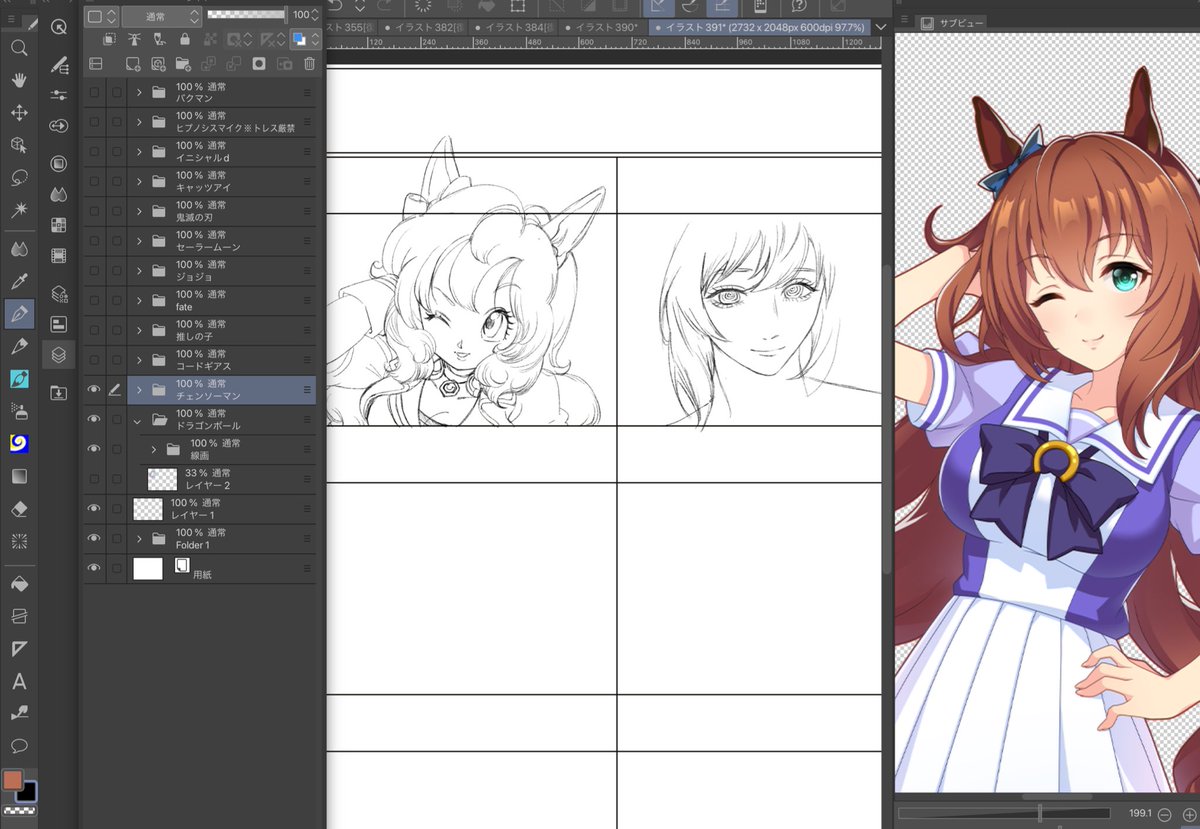
Task: Select the highlighted Pen tool
Action: [x=19, y=314]
